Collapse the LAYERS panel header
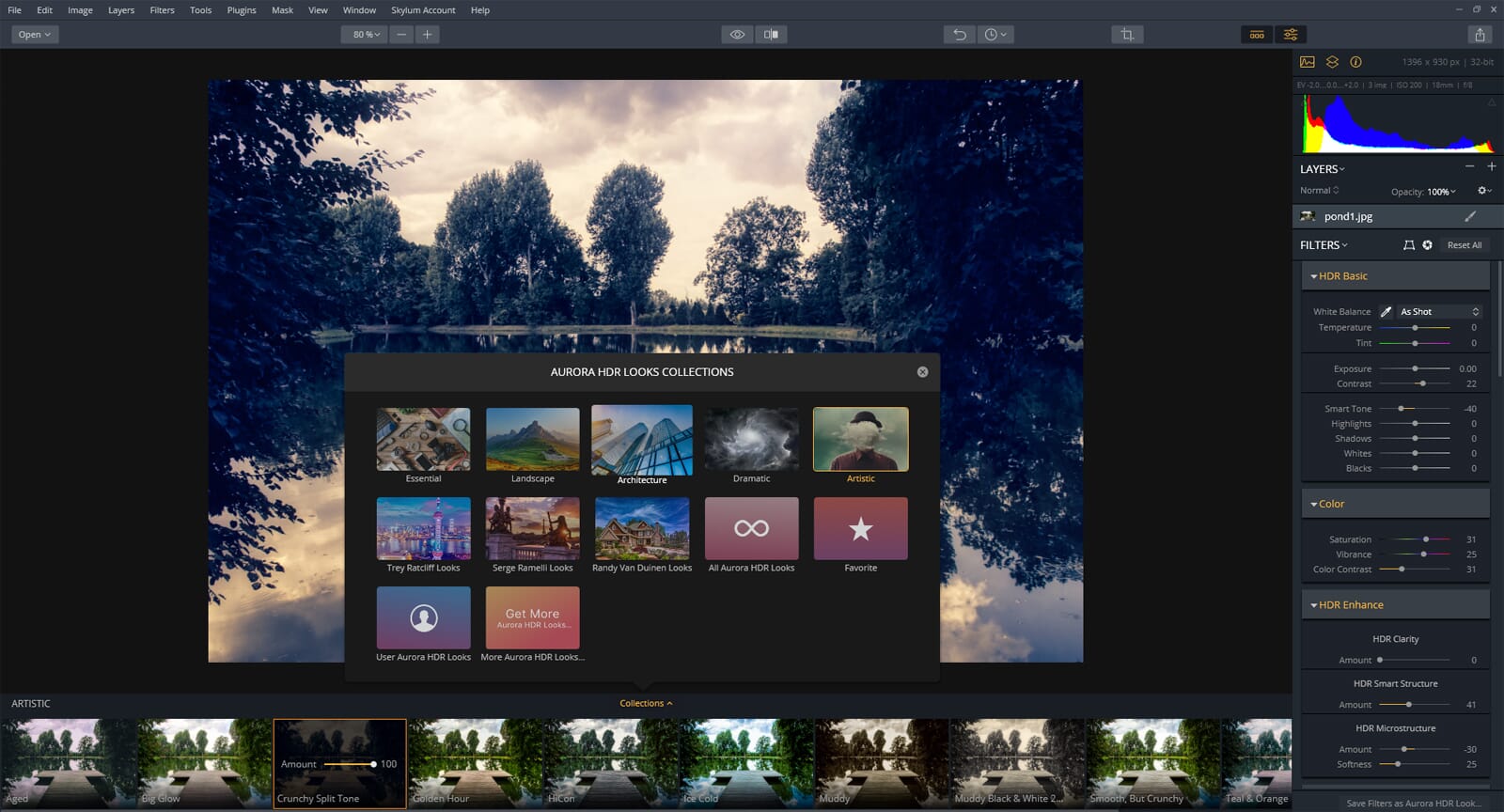Image resolution: width=1504 pixels, height=812 pixels. tap(1323, 169)
